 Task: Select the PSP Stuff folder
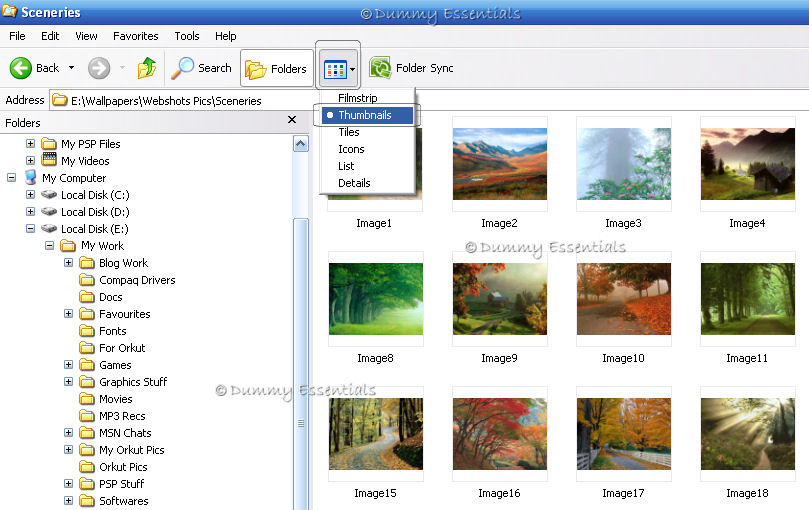point(112,484)
